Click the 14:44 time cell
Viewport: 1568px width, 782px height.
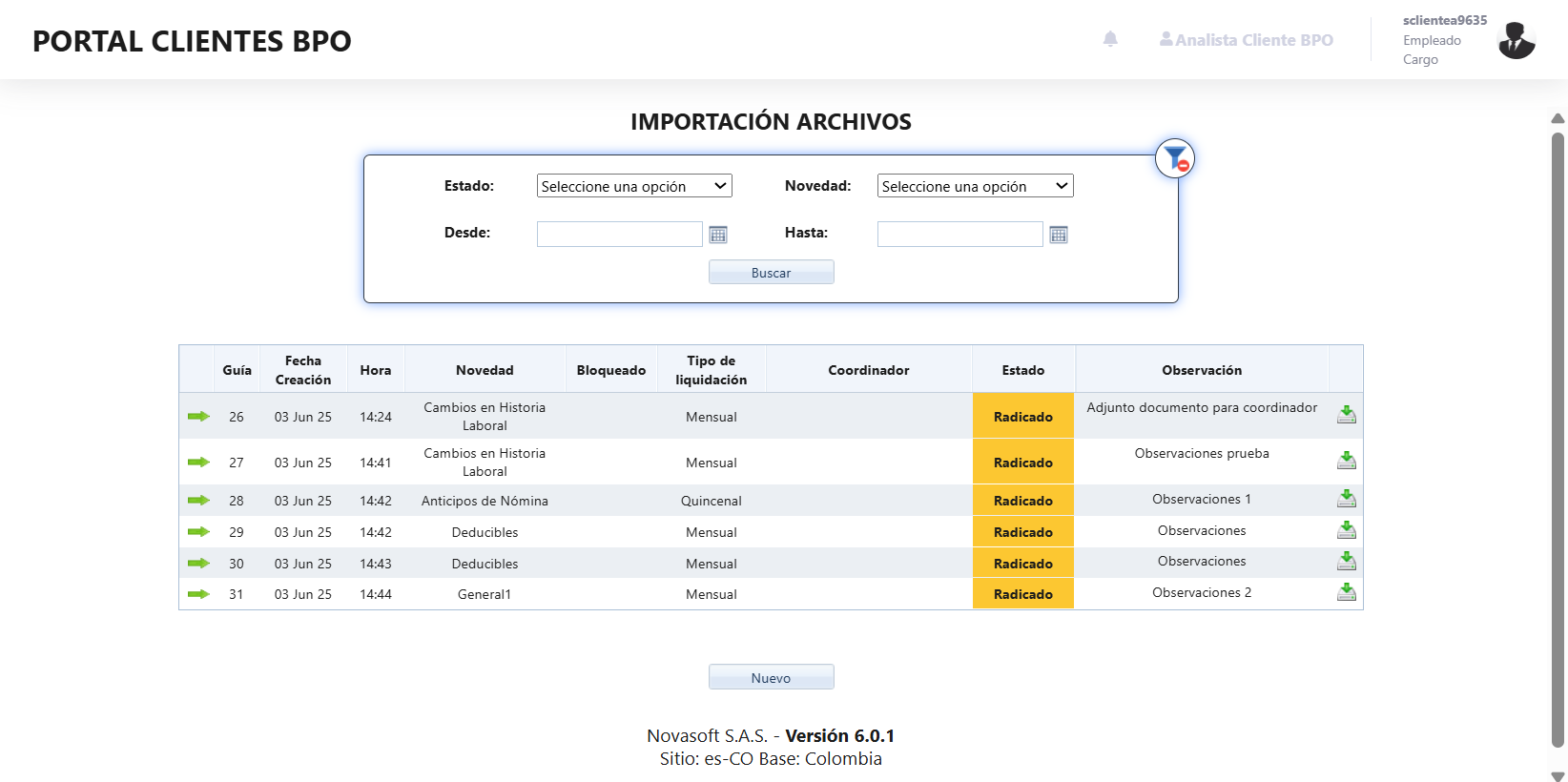click(376, 594)
